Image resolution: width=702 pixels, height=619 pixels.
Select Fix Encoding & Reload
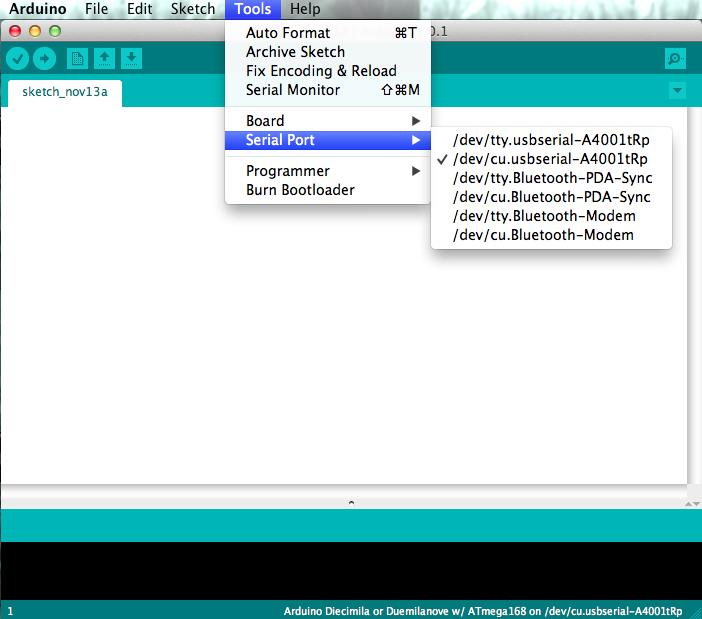[x=328, y=71]
